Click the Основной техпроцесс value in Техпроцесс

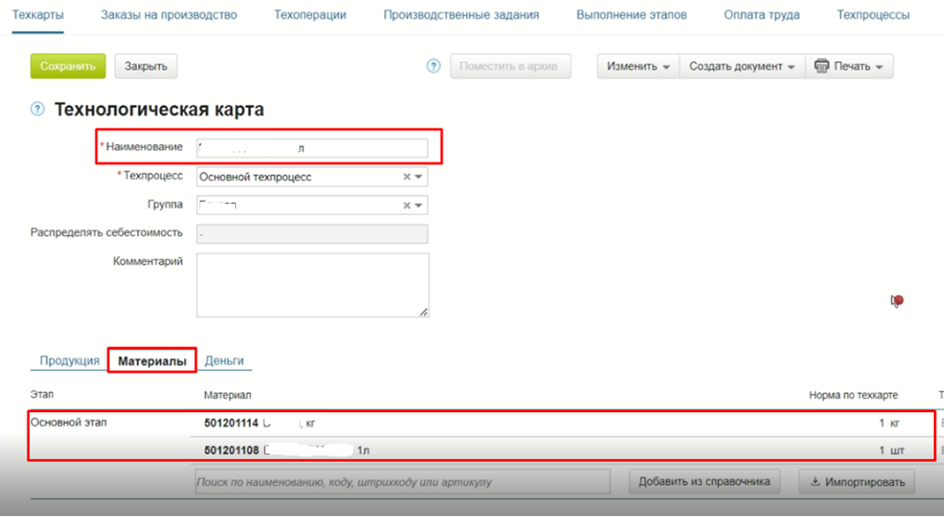[255, 177]
